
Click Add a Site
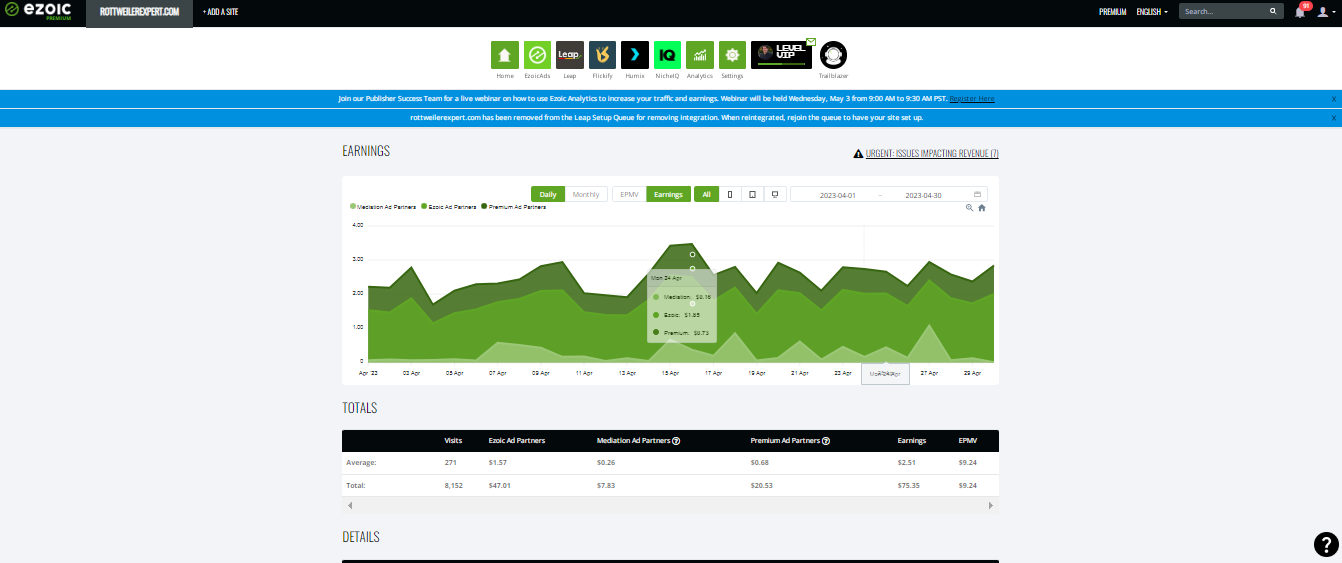point(220,12)
